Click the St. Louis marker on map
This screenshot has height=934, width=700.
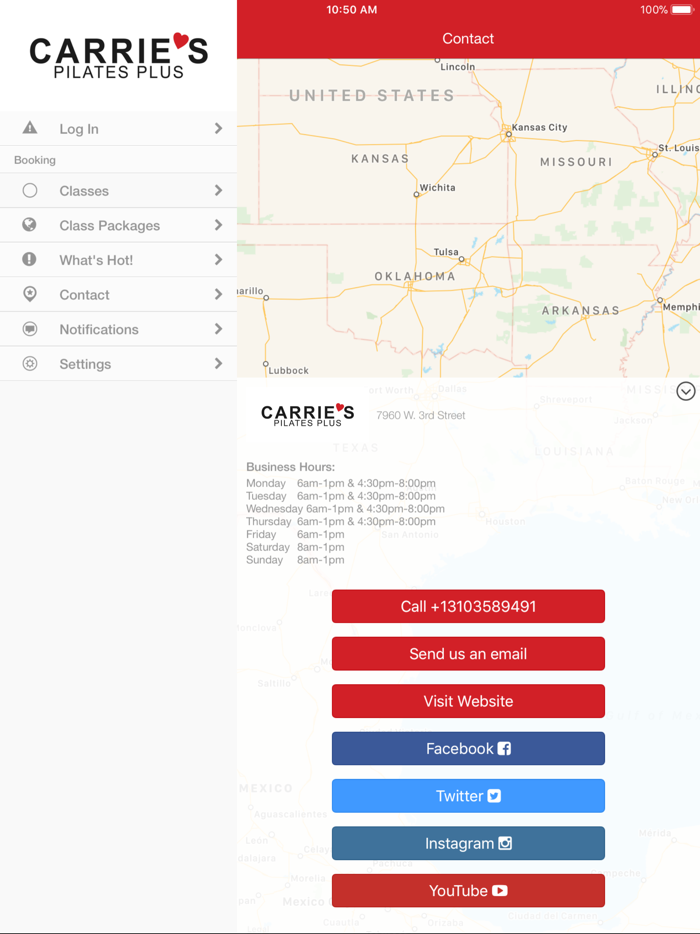655,154
